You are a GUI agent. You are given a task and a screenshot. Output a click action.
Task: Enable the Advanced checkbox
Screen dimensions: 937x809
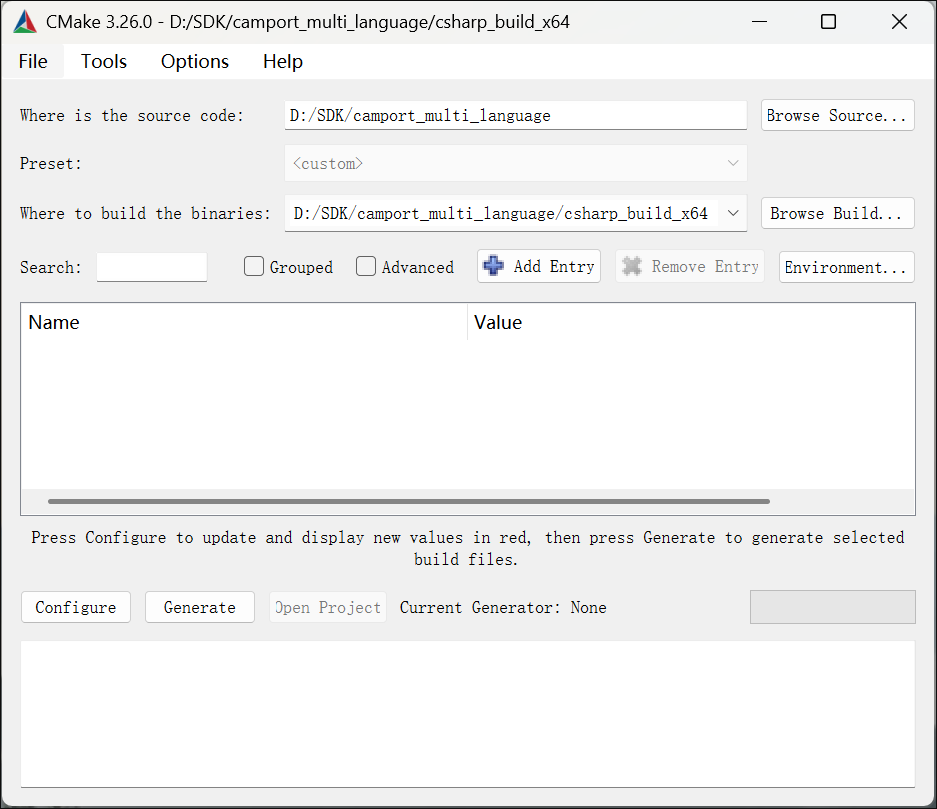coord(366,266)
